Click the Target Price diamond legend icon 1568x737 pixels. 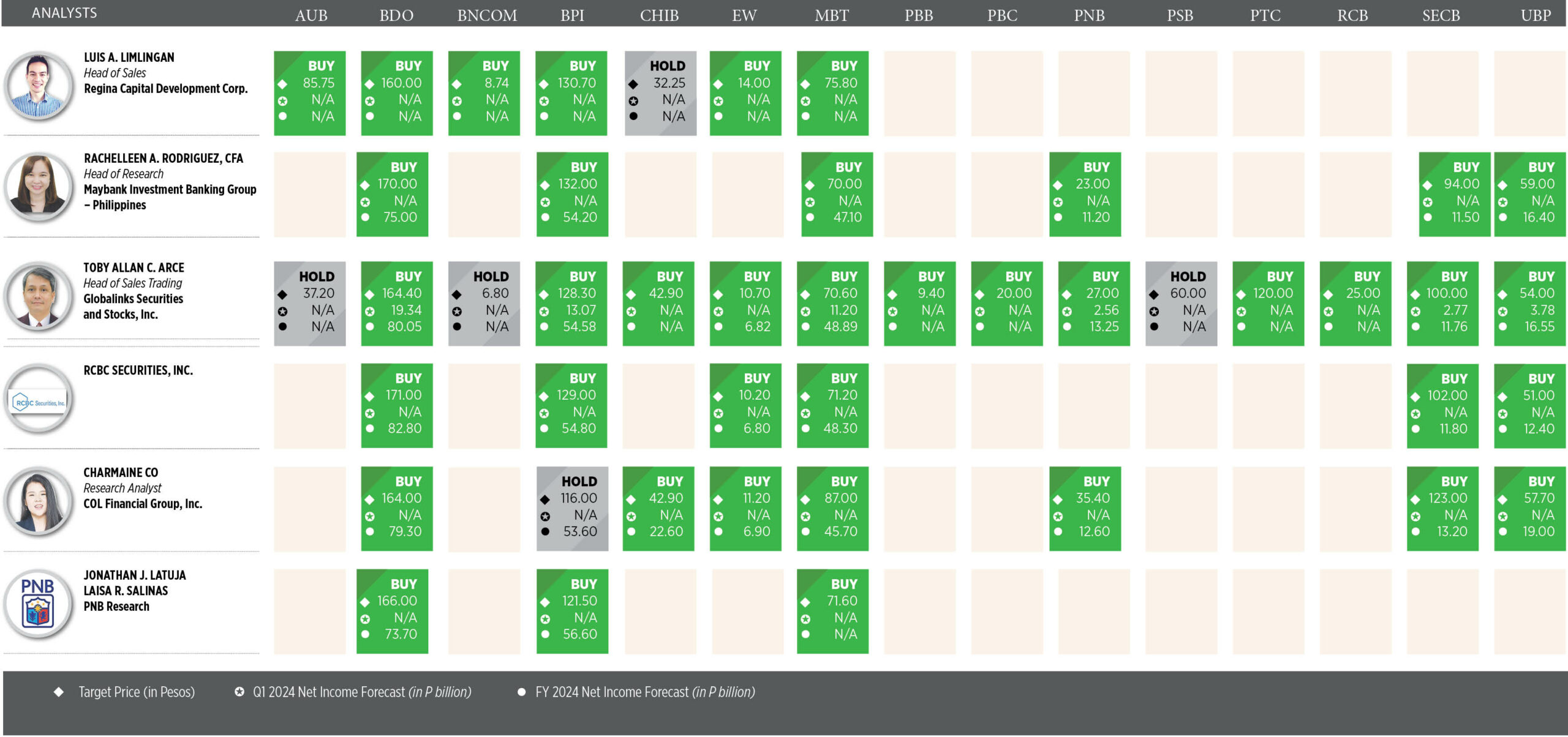(59, 692)
